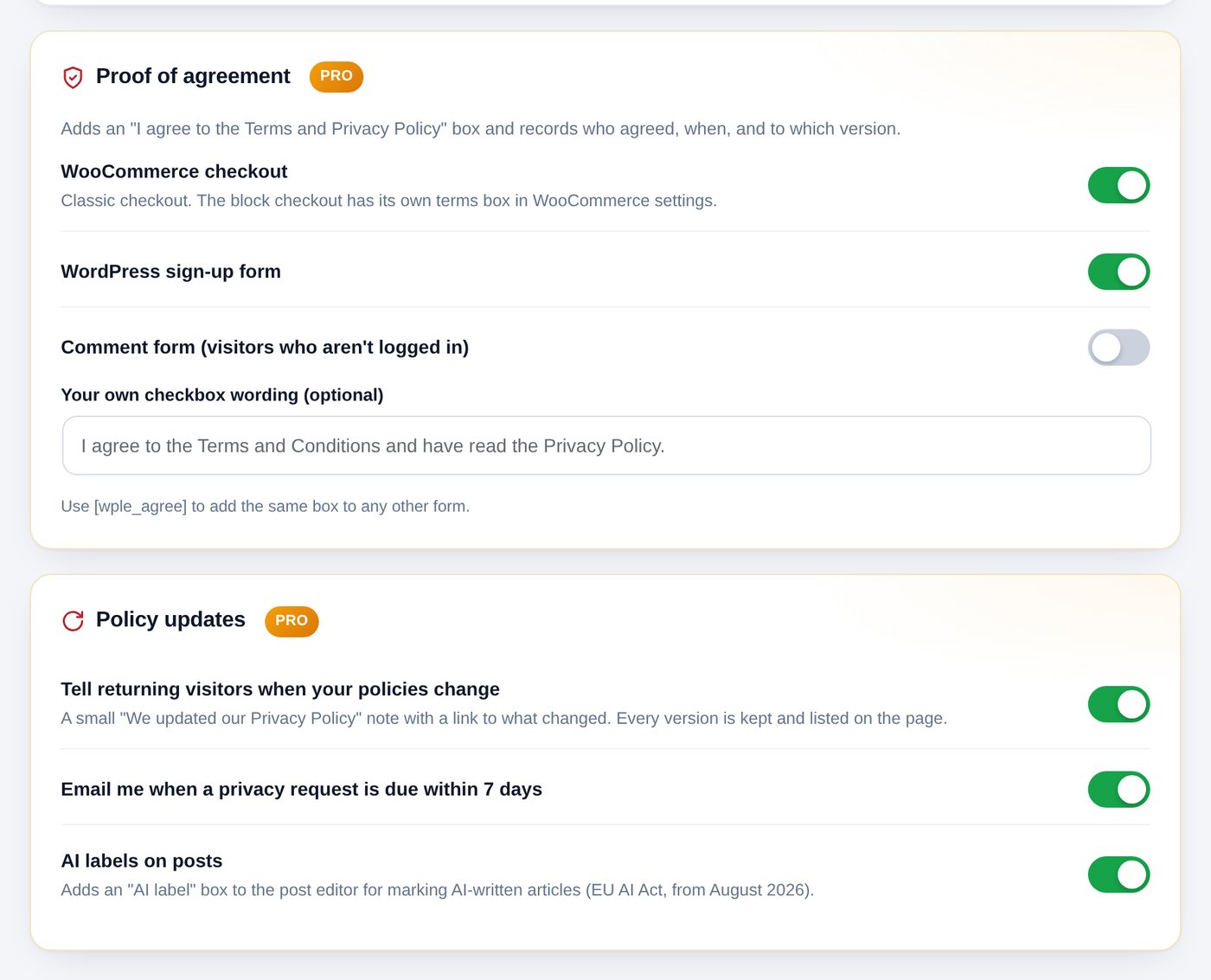1211x980 pixels.
Task: Focus the custom checkbox wording input field
Action: coord(606,445)
